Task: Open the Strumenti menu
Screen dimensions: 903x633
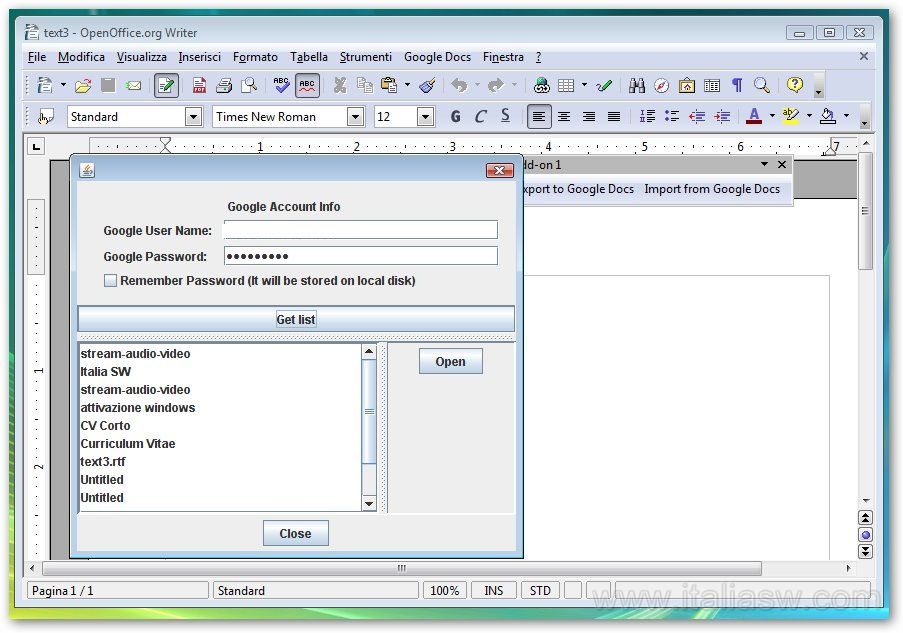Action: pyautogui.click(x=366, y=57)
